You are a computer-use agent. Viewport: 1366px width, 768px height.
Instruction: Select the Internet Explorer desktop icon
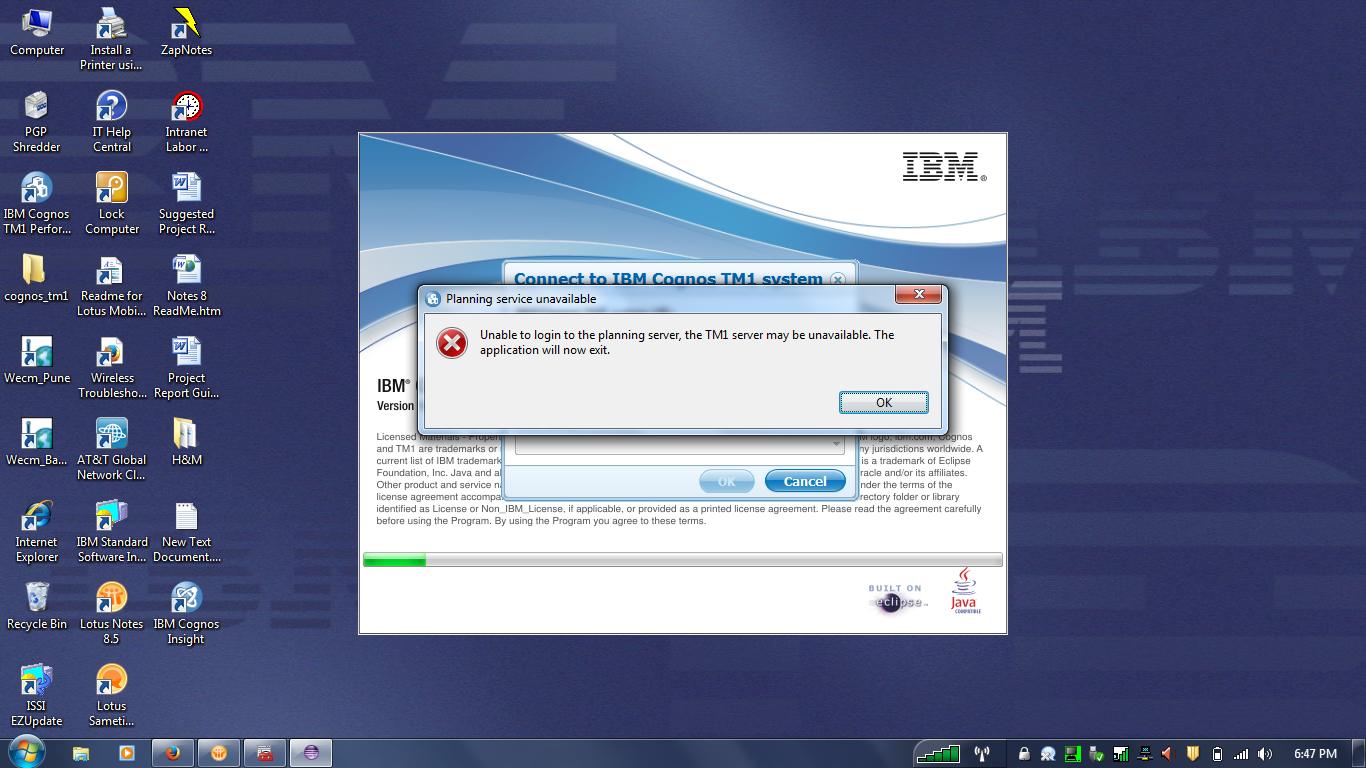(37, 531)
